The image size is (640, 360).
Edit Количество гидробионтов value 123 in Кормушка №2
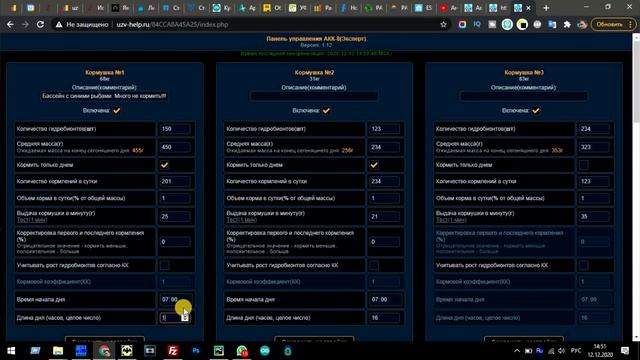click(x=384, y=129)
